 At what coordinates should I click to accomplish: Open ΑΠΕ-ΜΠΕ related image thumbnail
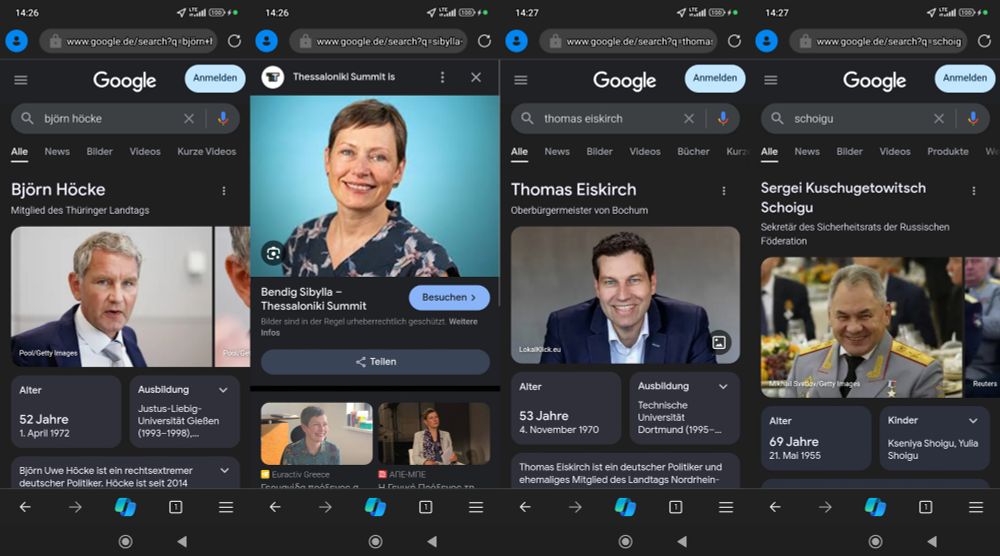[434, 434]
